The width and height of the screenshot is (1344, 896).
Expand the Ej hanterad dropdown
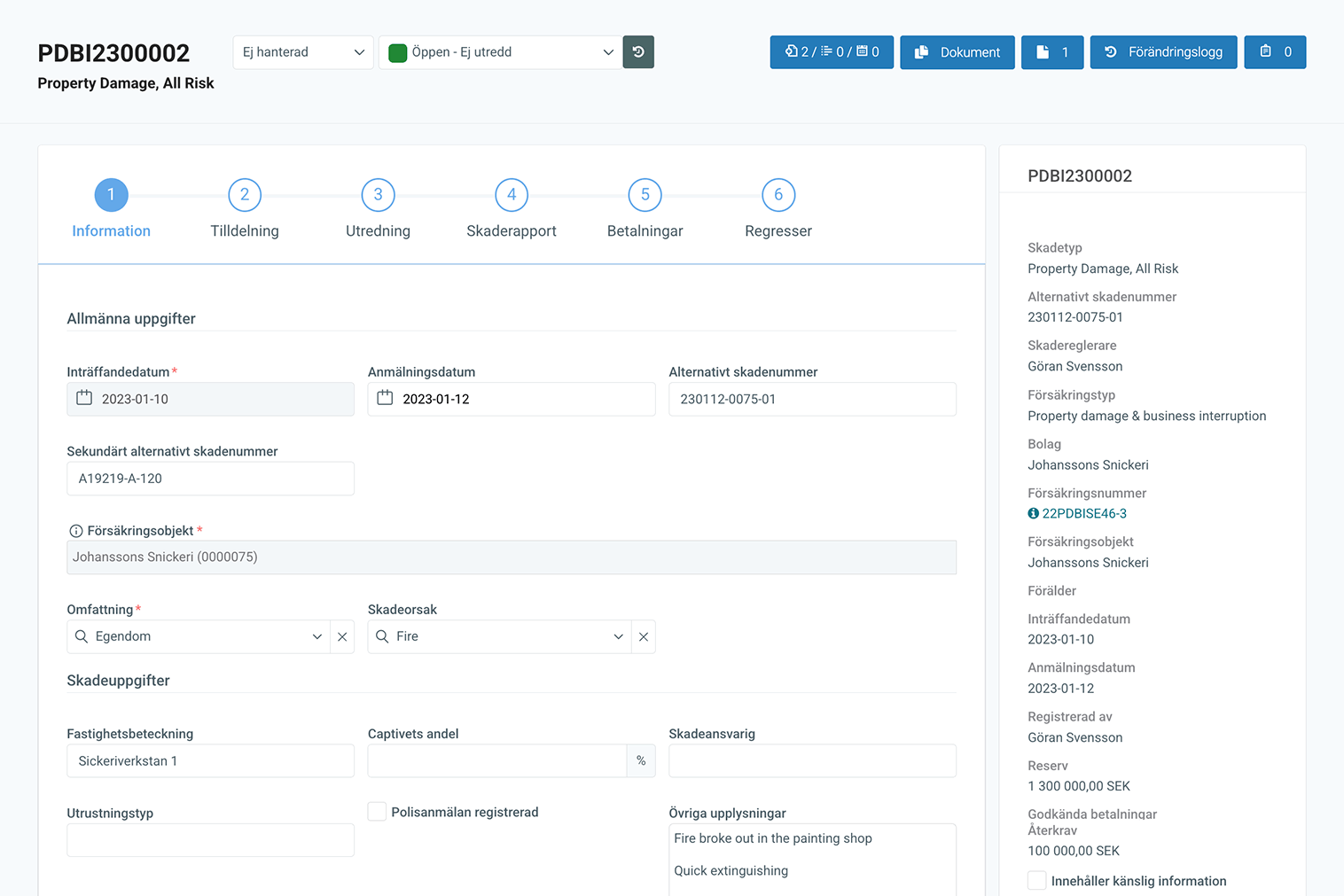tap(303, 52)
